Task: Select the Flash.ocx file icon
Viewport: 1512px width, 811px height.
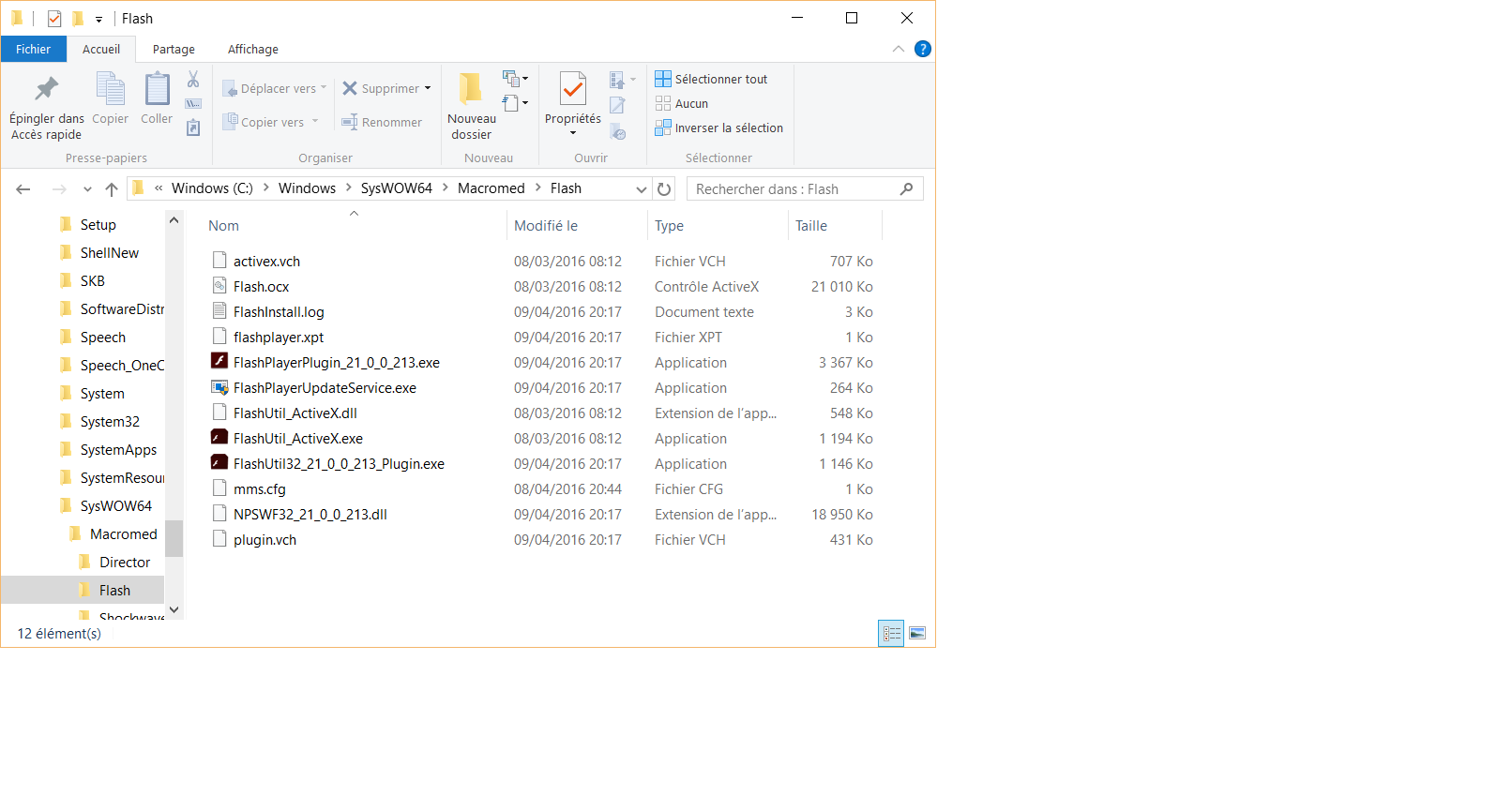Action: click(x=219, y=286)
